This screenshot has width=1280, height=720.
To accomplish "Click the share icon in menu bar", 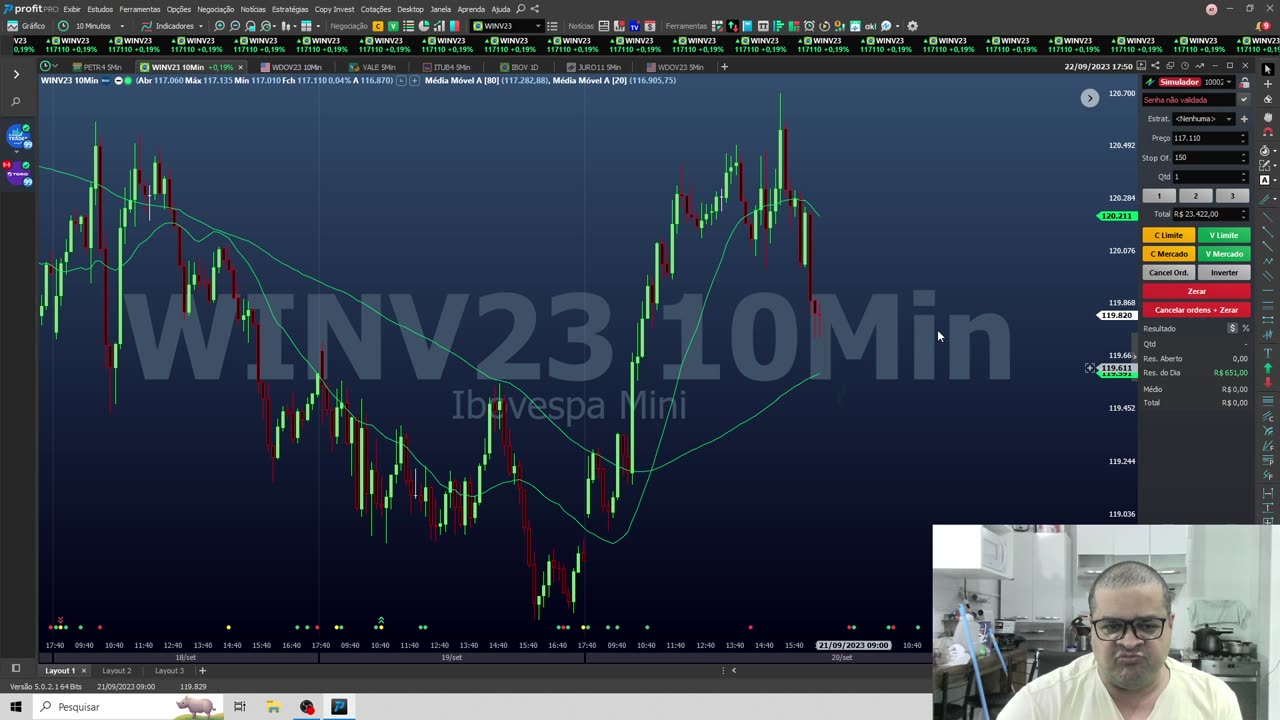I will [x=534, y=9].
